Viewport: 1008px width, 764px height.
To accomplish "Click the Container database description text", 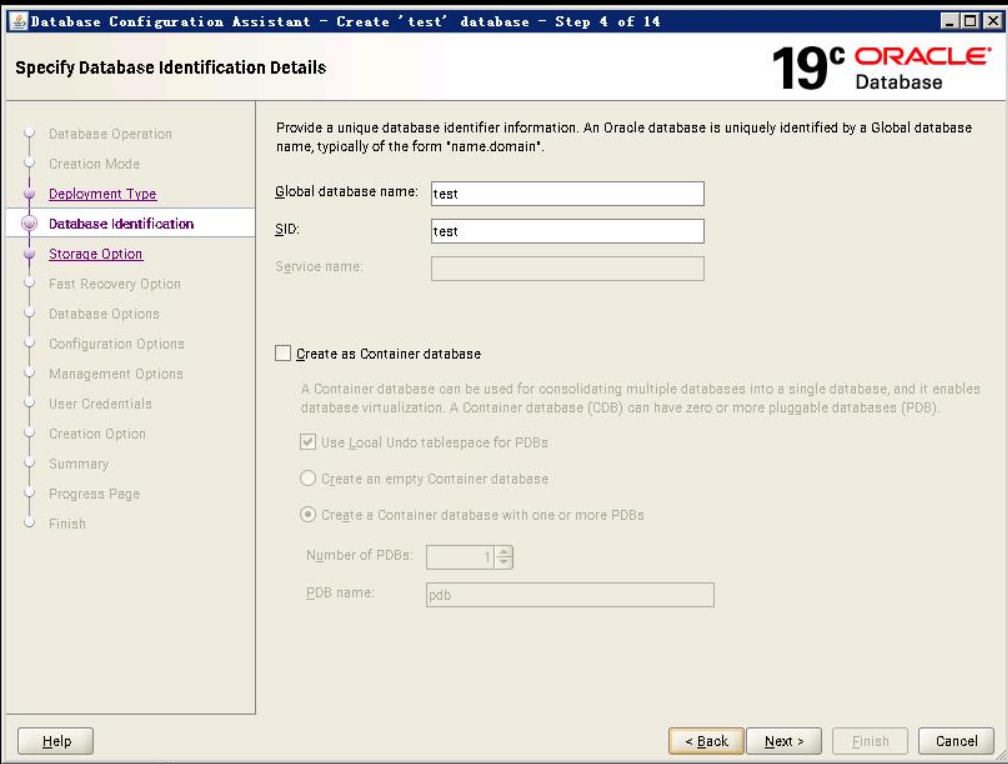I will (x=640, y=398).
